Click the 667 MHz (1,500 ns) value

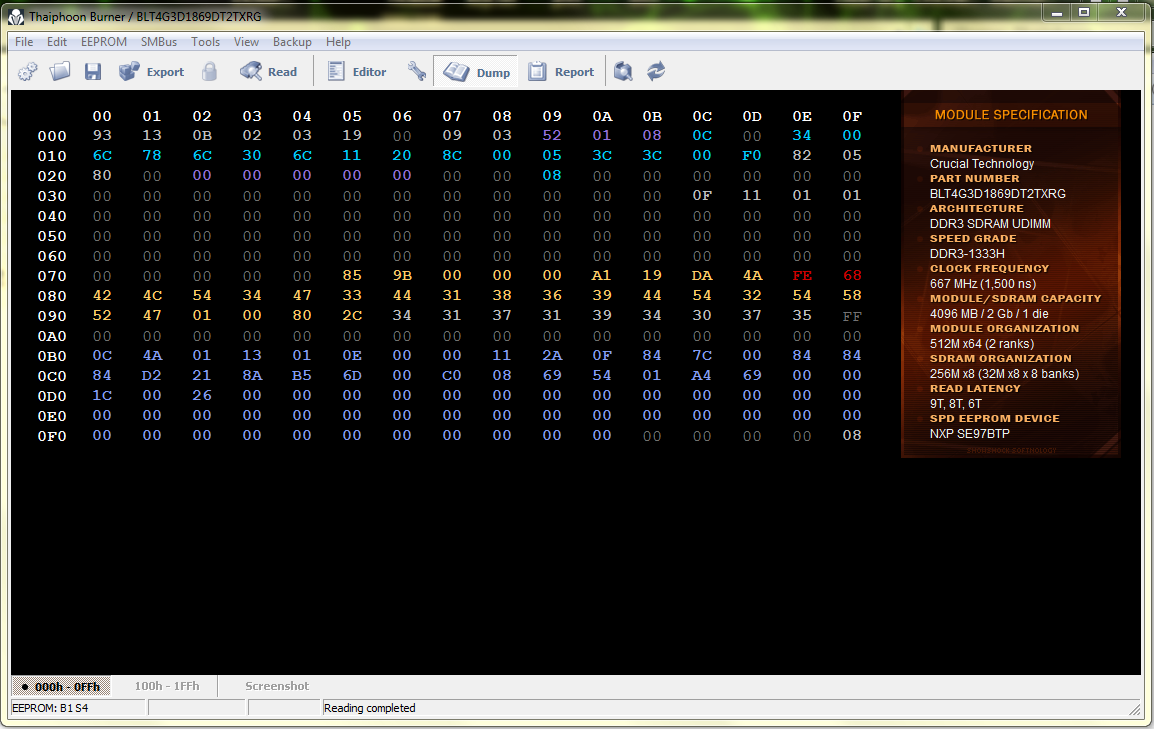click(x=983, y=284)
